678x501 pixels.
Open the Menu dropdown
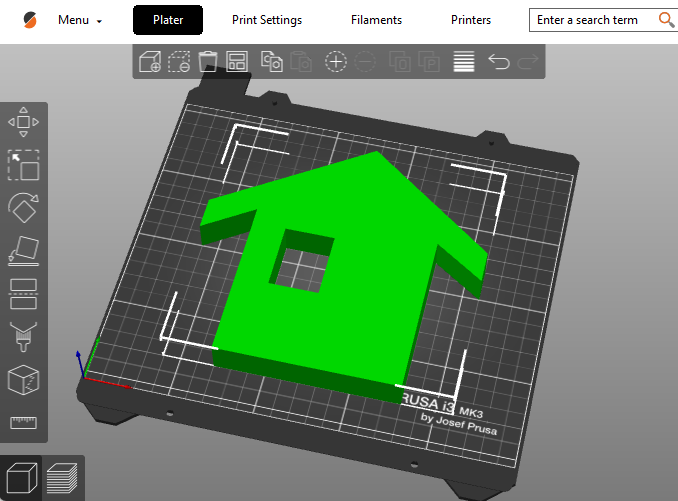80,20
